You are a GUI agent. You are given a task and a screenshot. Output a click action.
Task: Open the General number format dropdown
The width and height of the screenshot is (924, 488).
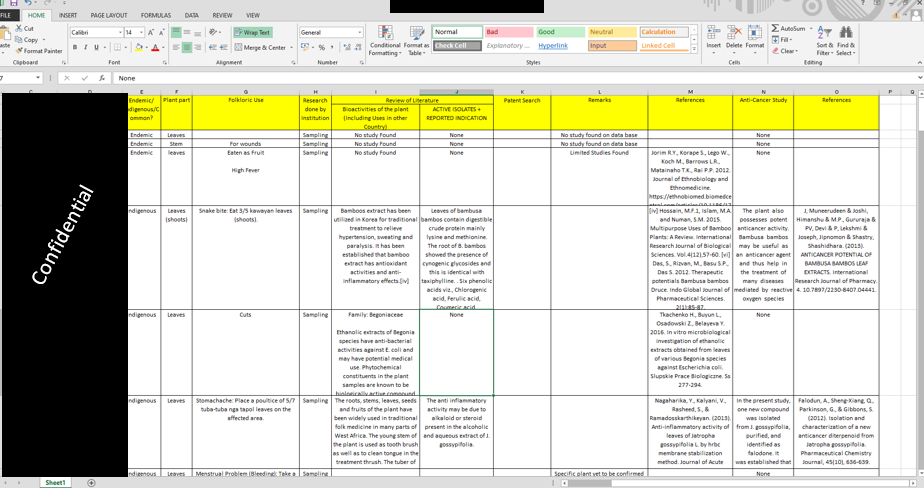[x=360, y=32]
